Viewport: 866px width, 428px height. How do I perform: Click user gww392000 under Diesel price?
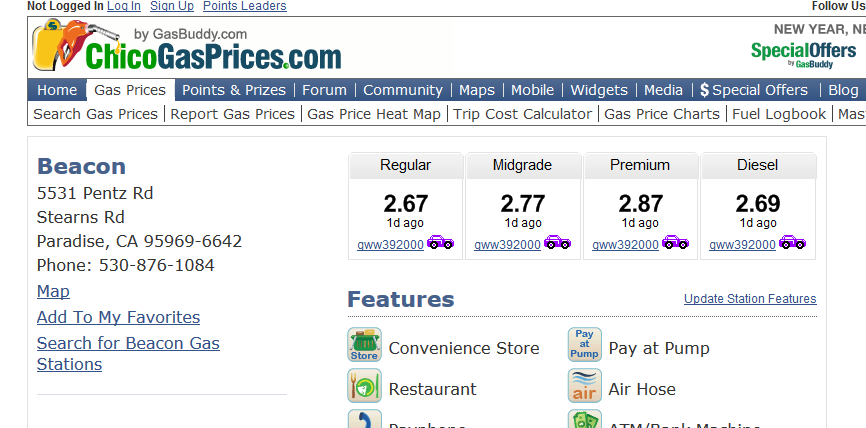tap(743, 245)
